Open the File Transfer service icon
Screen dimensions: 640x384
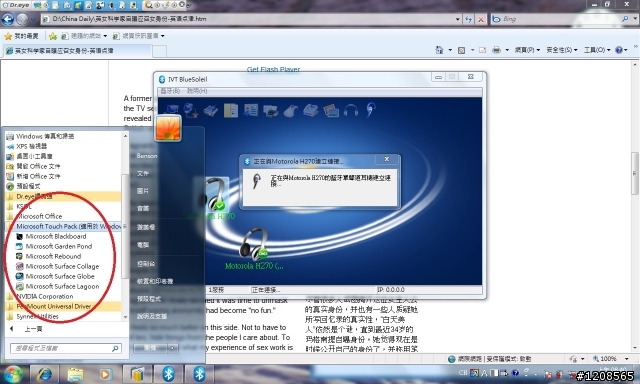(231, 110)
